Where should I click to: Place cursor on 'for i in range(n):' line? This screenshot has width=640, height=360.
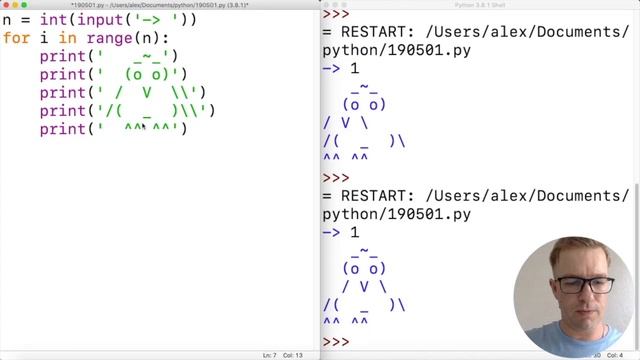click(x=86, y=38)
